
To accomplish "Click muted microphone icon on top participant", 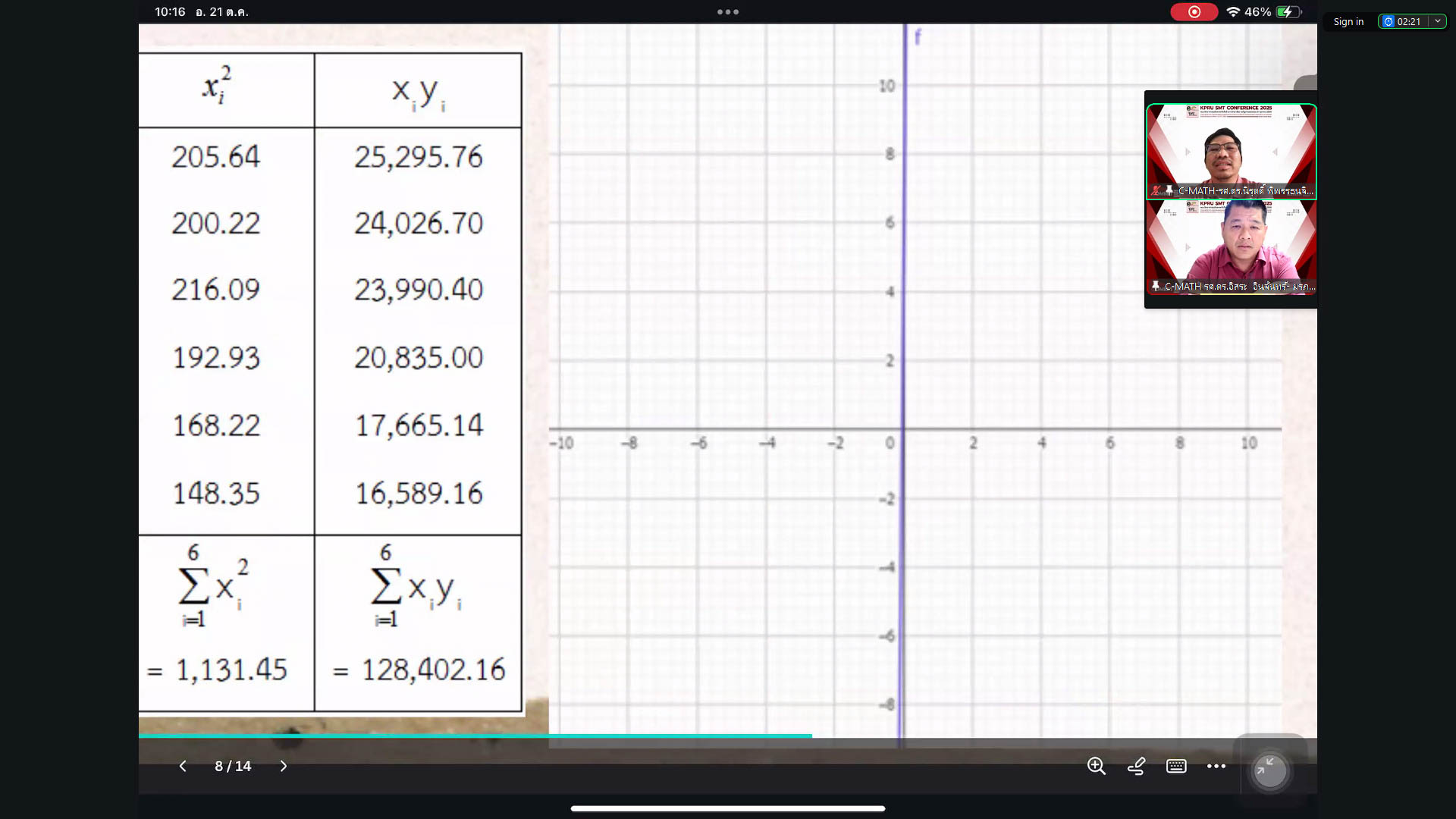I will 1156,190.
